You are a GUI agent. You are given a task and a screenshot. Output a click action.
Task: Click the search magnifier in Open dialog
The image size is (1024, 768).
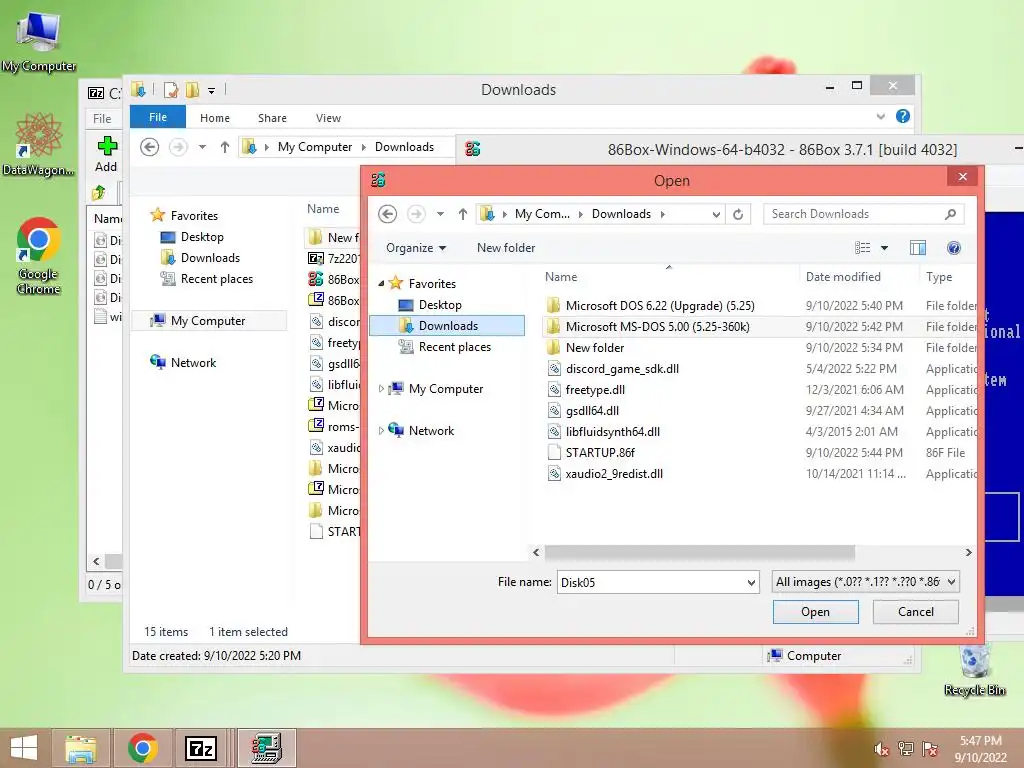(x=950, y=214)
